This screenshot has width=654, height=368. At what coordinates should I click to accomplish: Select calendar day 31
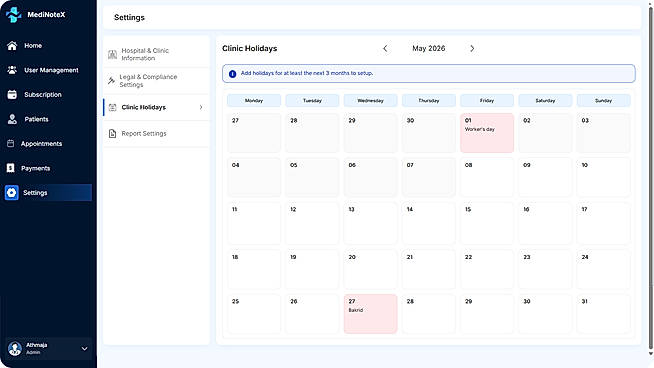(x=603, y=314)
